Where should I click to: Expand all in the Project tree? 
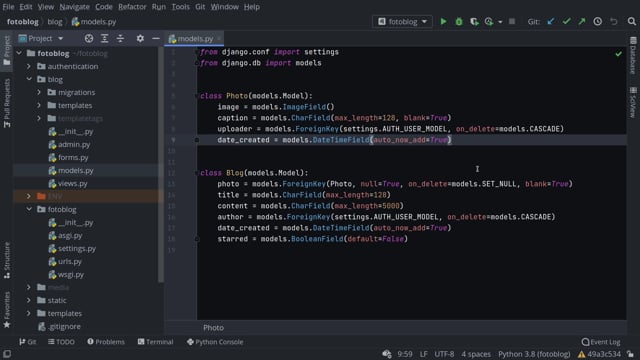coord(104,38)
